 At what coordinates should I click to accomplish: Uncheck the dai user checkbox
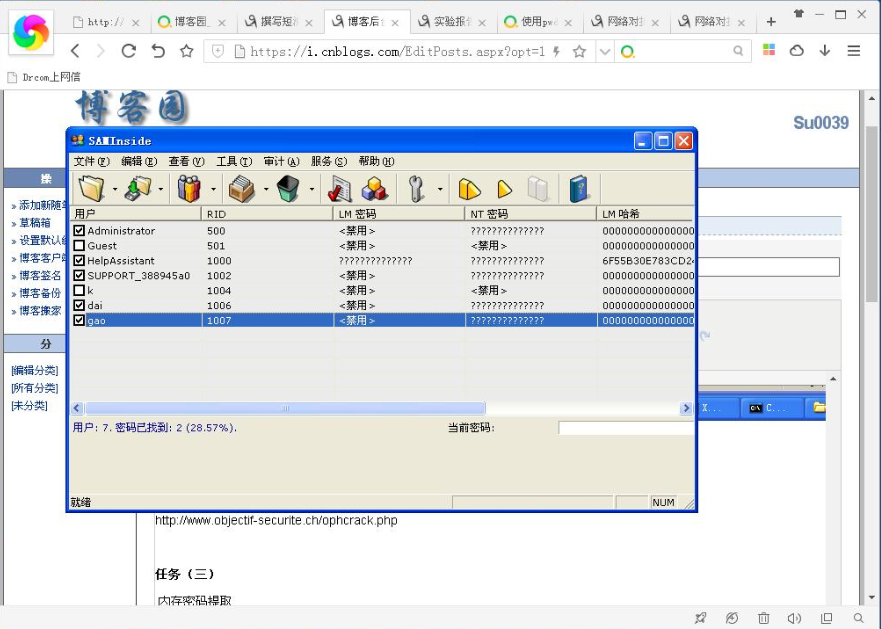(x=79, y=305)
